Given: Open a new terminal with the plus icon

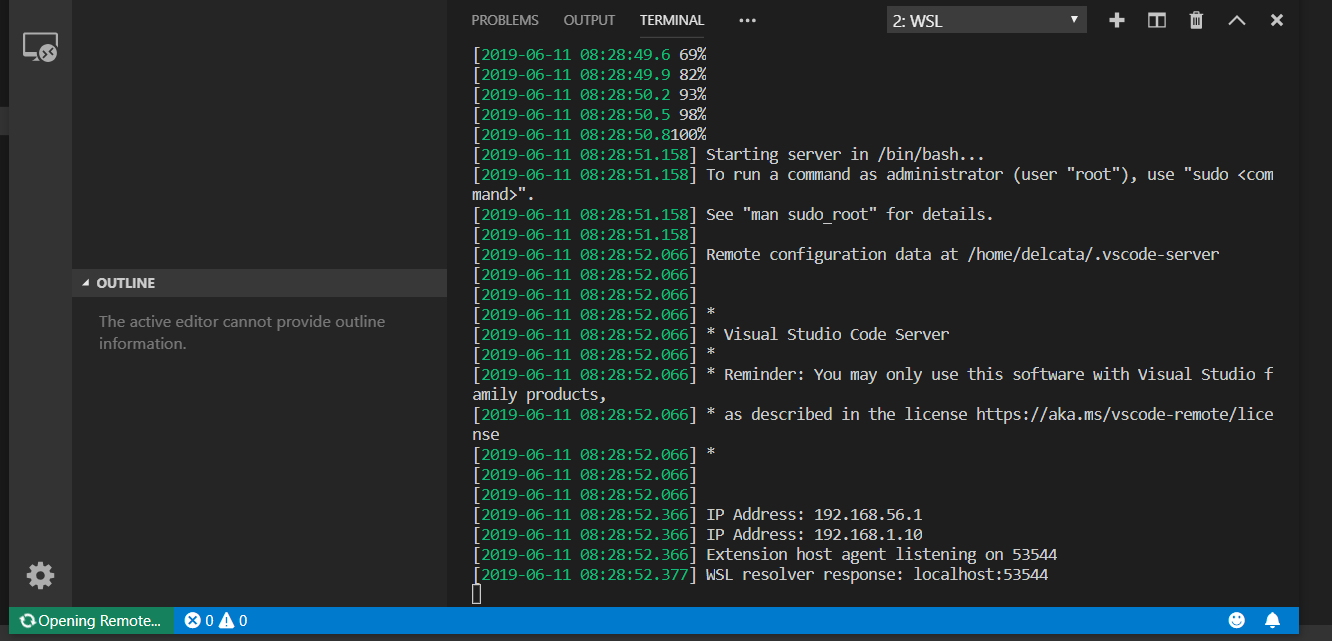Looking at the screenshot, I should pos(1116,19).
